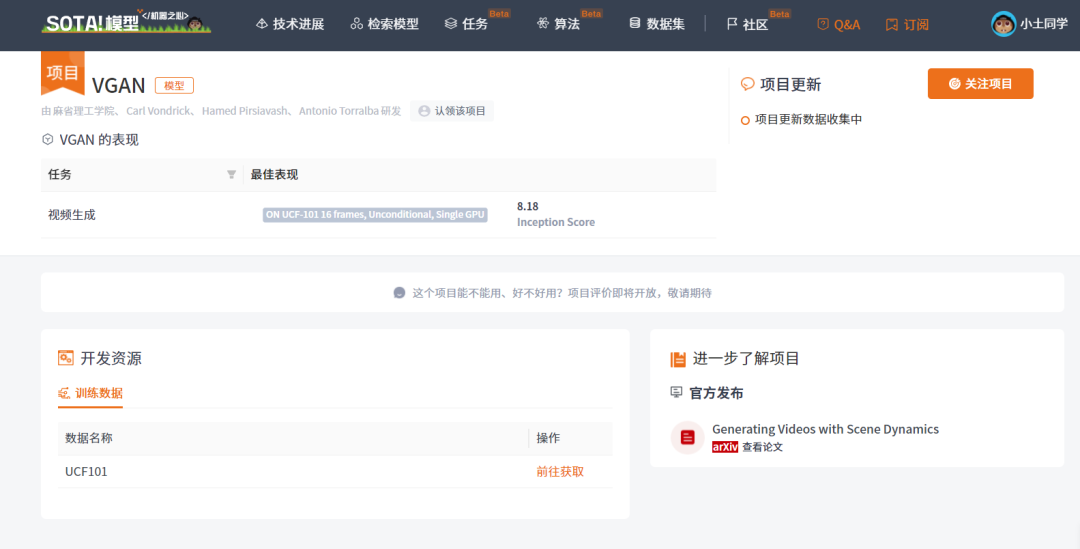This screenshot has width=1080, height=549.
Task: Click the 关注项目 button
Action: [980, 83]
